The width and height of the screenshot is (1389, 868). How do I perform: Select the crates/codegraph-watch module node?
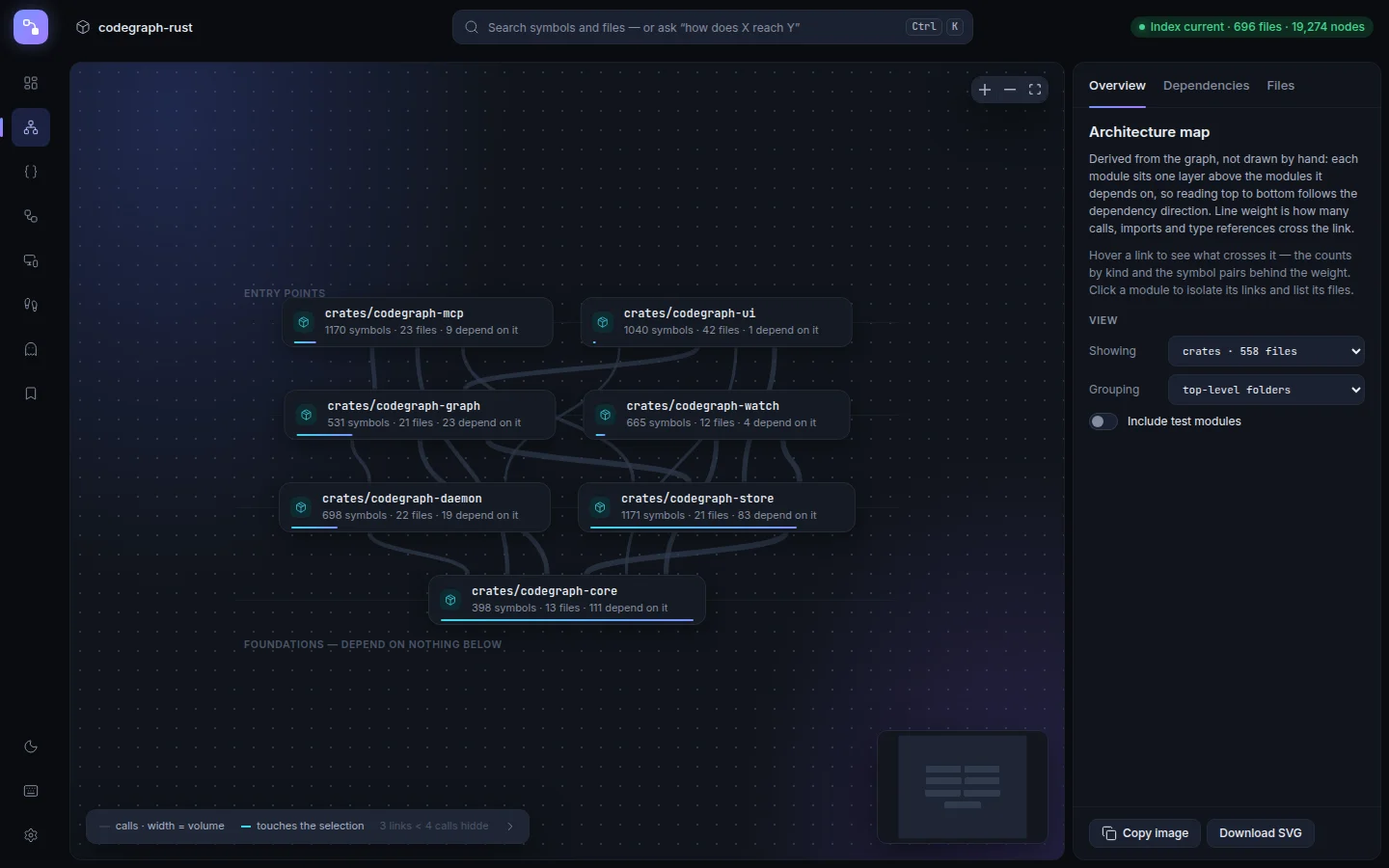pos(717,415)
